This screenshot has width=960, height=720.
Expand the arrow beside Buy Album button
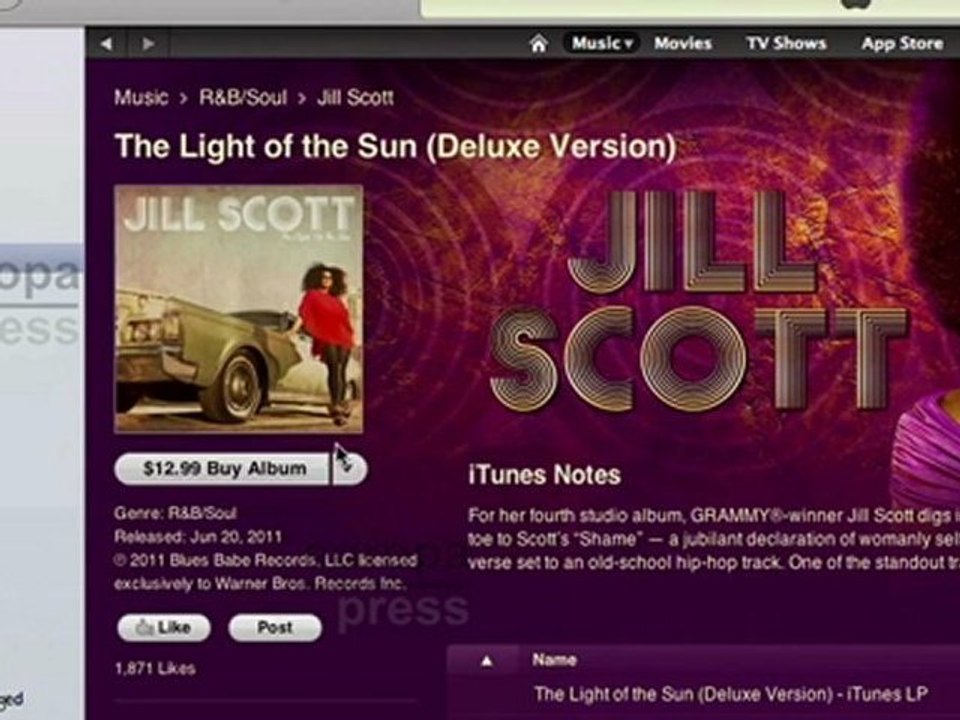pyautogui.click(x=350, y=468)
